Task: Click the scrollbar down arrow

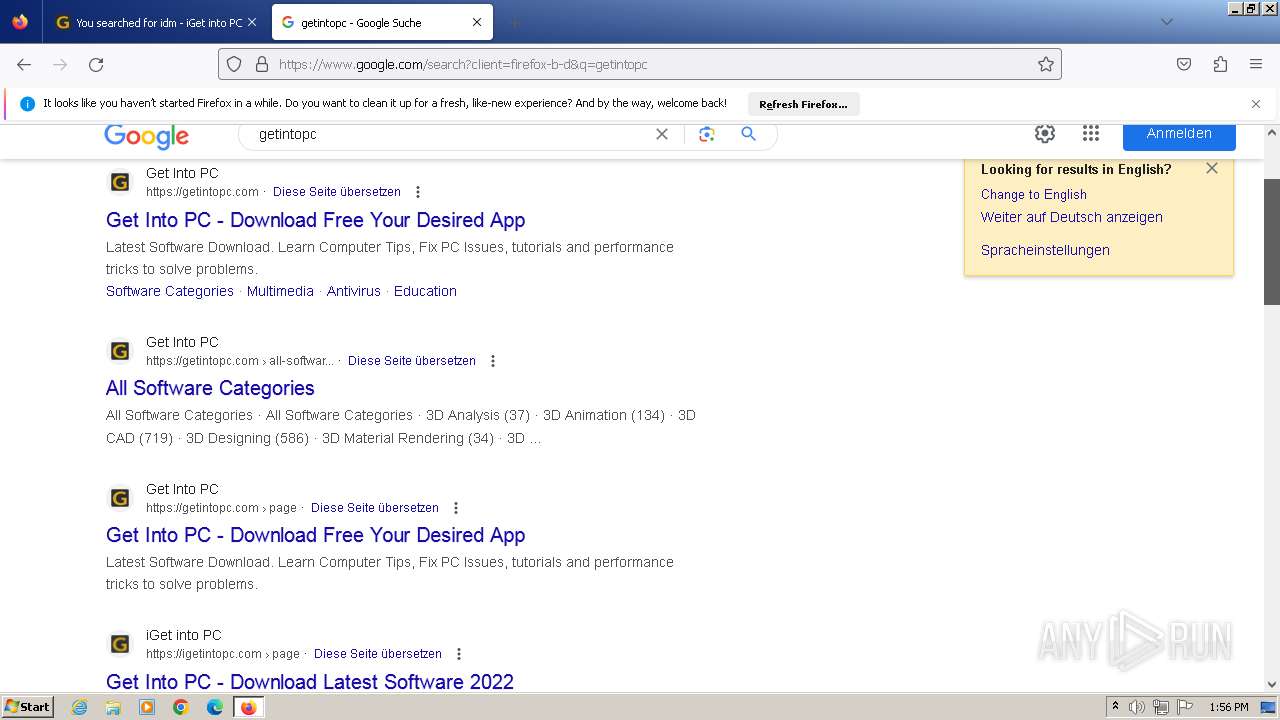Action: (x=1272, y=685)
